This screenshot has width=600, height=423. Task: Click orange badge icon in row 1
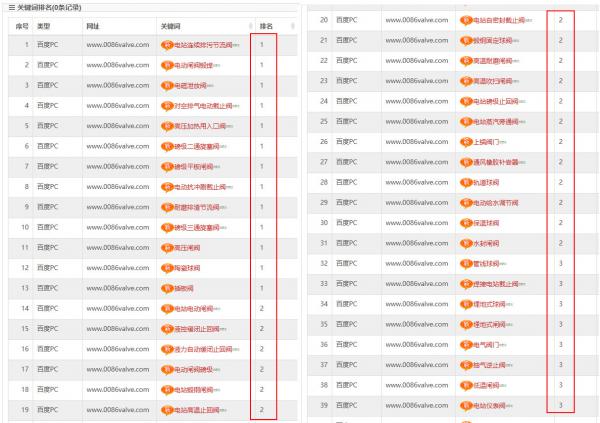[x=167, y=45]
